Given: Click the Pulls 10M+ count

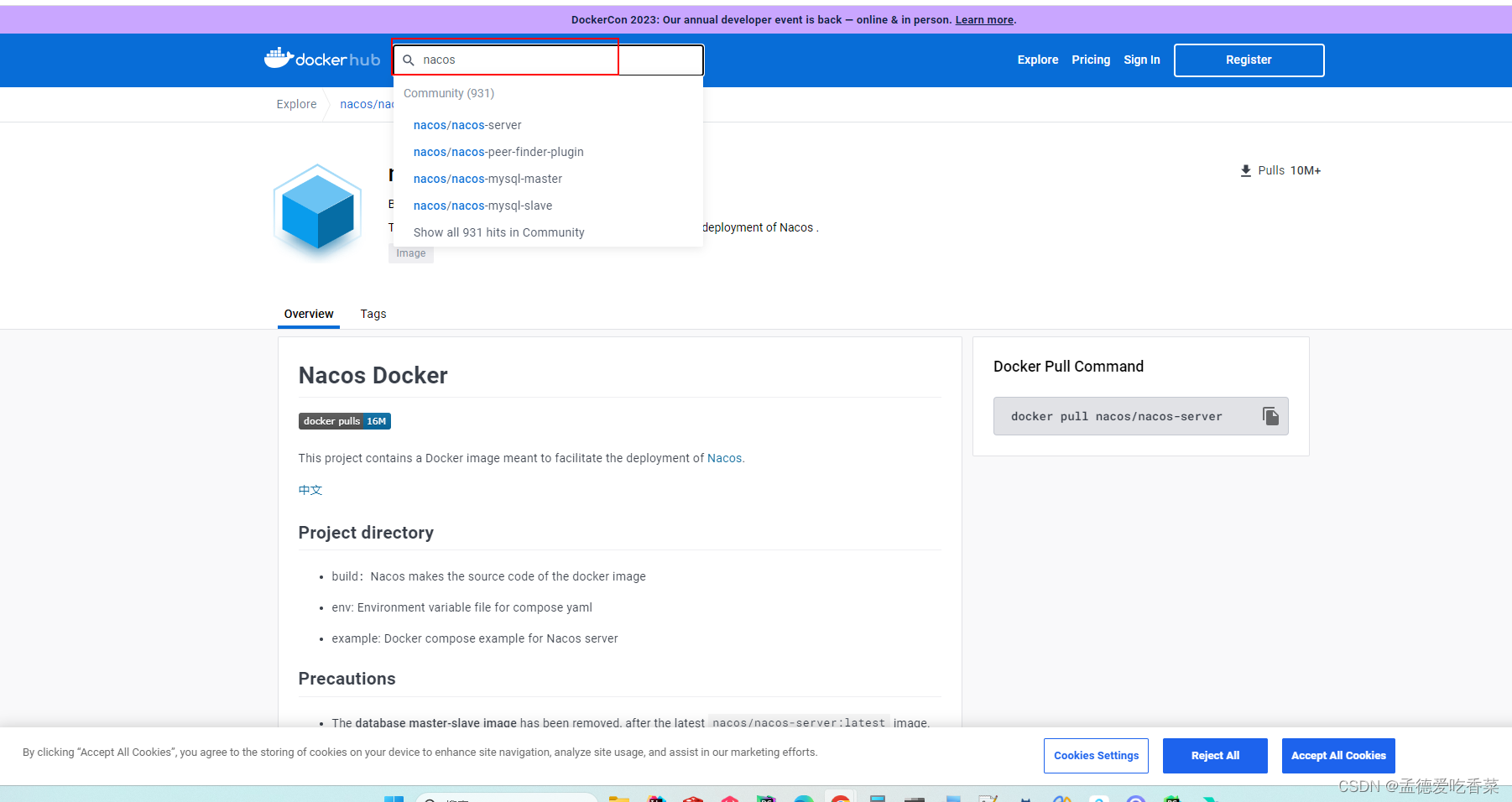Looking at the screenshot, I should pos(1305,170).
